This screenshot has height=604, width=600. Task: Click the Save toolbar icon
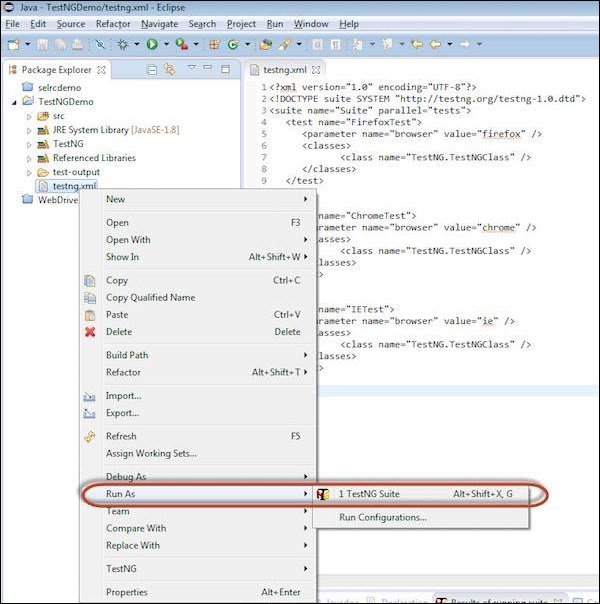(x=42, y=44)
